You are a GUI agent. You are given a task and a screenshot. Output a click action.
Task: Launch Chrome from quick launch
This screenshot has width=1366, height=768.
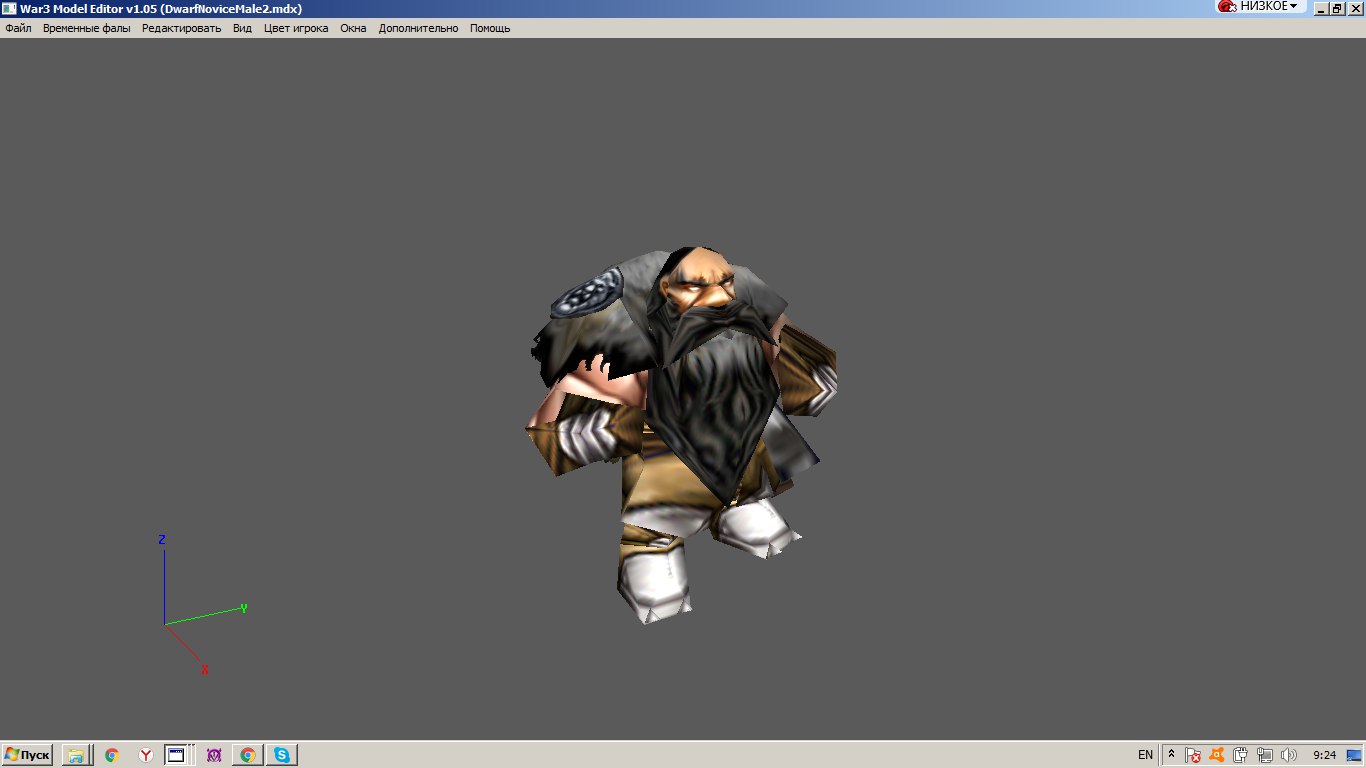click(x=112, y=755)
